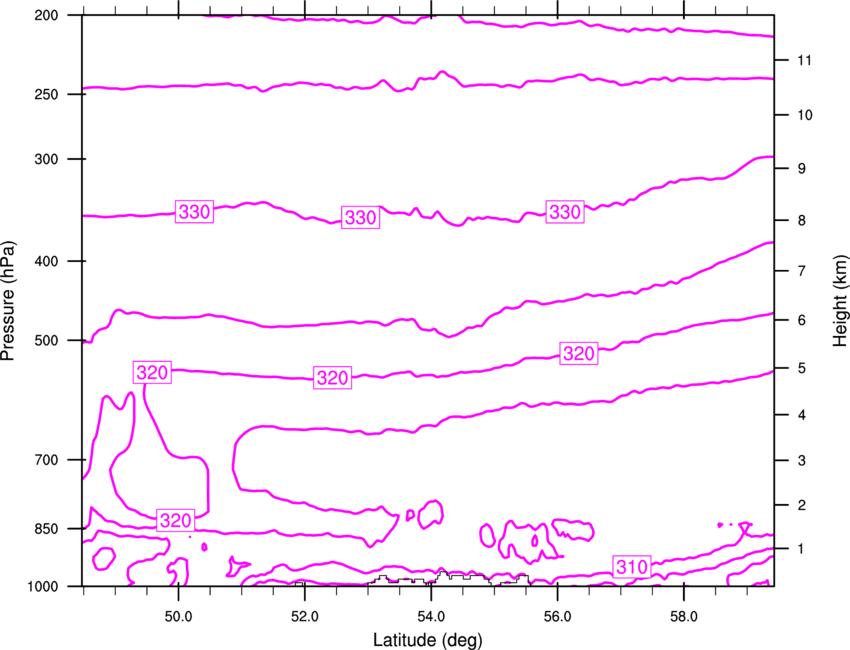
Task: Select the 700 pressure tick label
Action: pyautogui.click(x=47, y=460)
